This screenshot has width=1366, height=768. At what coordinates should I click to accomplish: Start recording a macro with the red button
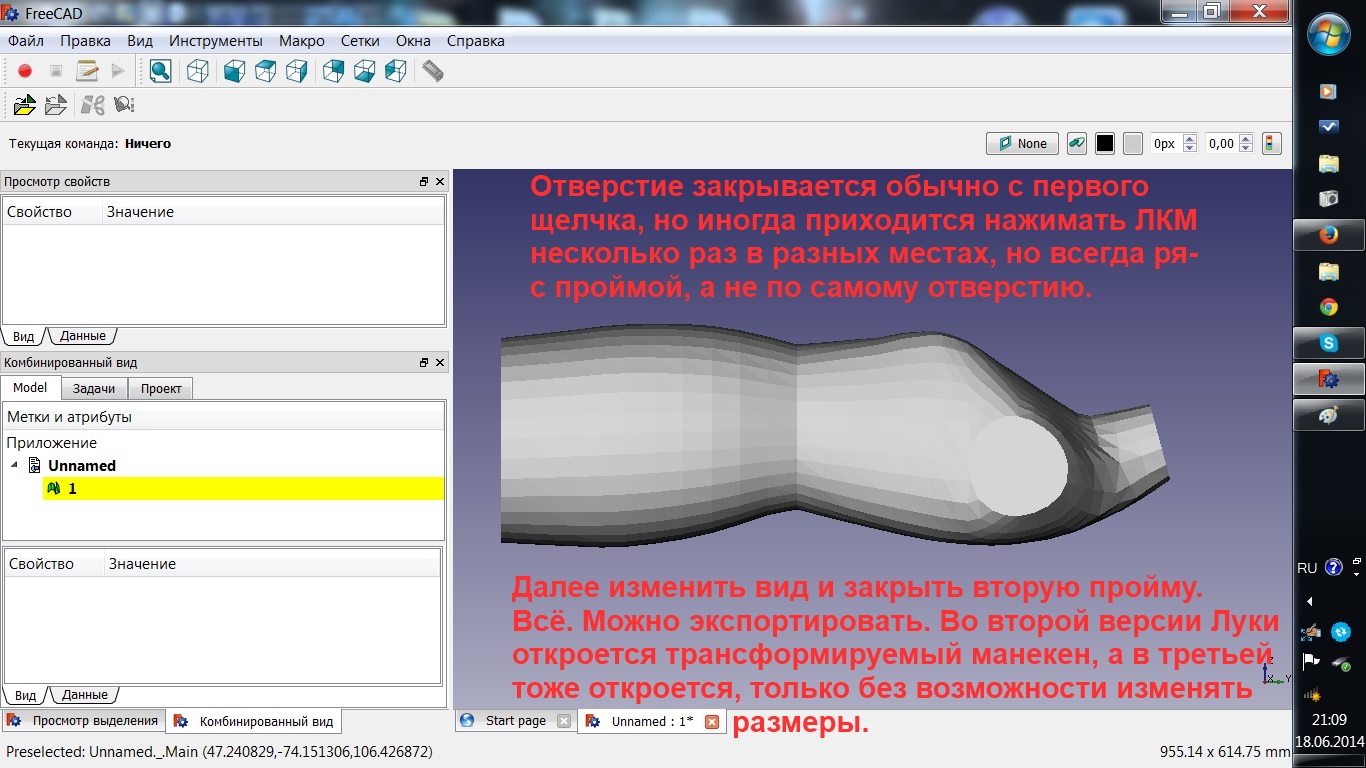click(x=25, y=71)
